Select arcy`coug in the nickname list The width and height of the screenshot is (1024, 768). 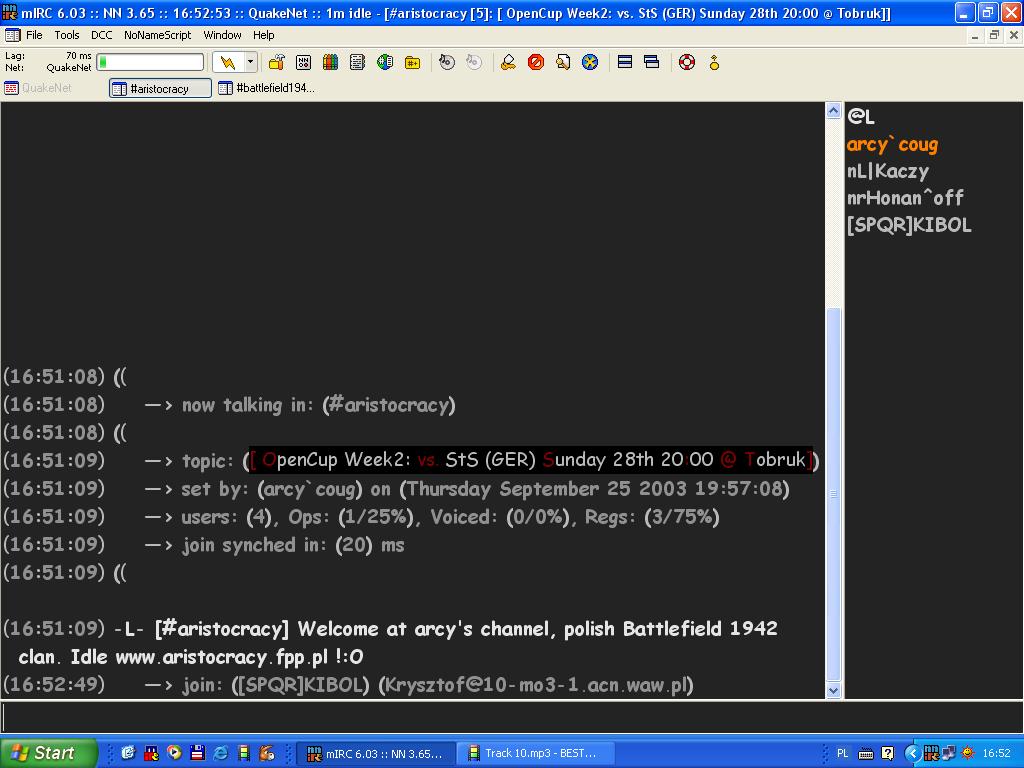pos(892,145)
